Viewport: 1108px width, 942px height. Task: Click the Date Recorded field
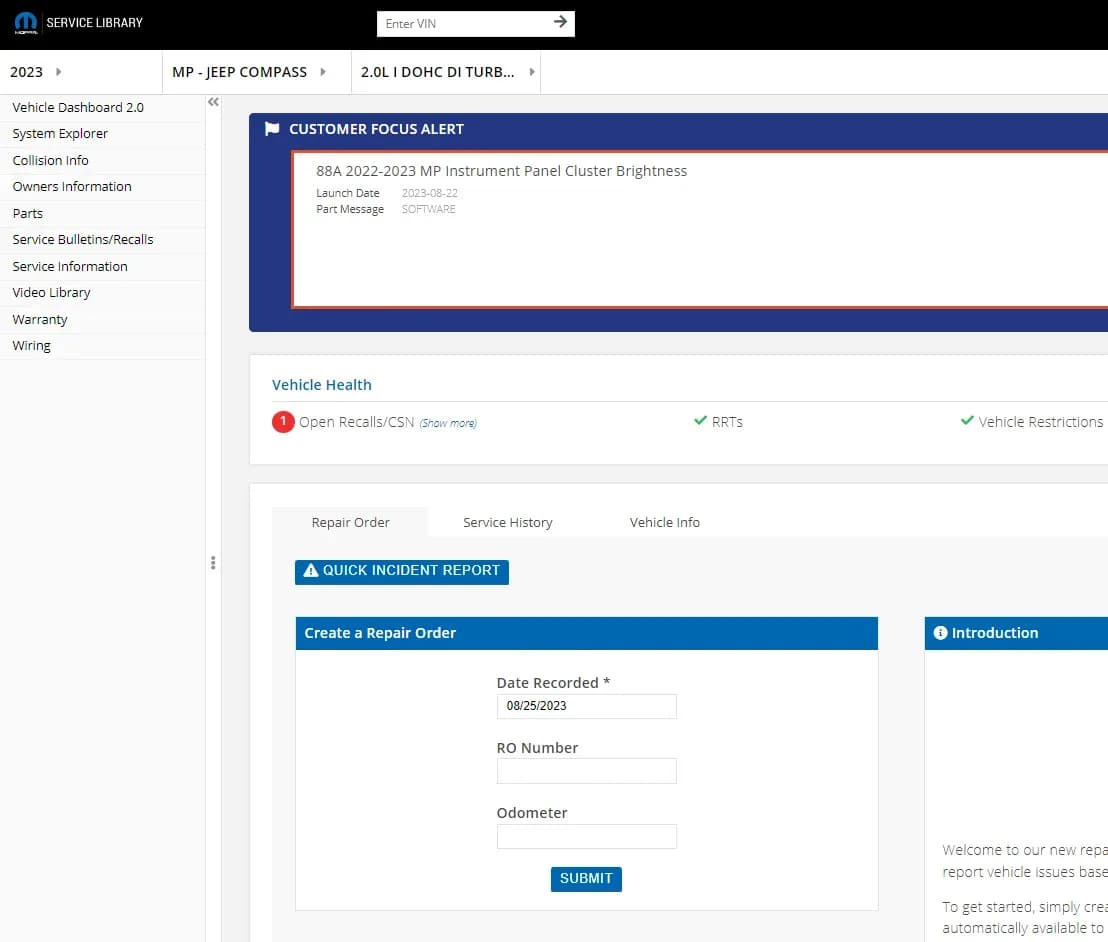point(587,706)
